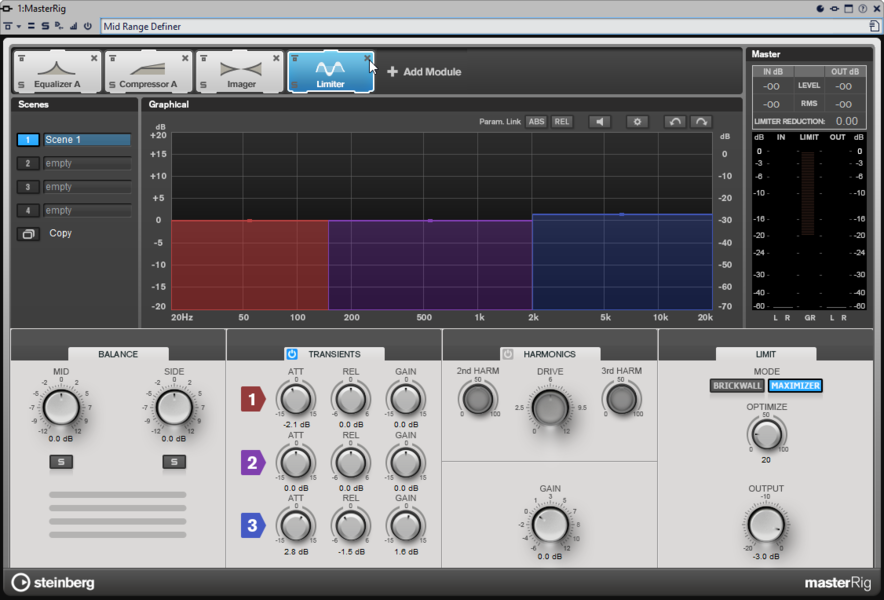Click the speaker listen icon in Graphical toolbar
The height and width of the screenshot is (600, 884).
coord(600,122)
